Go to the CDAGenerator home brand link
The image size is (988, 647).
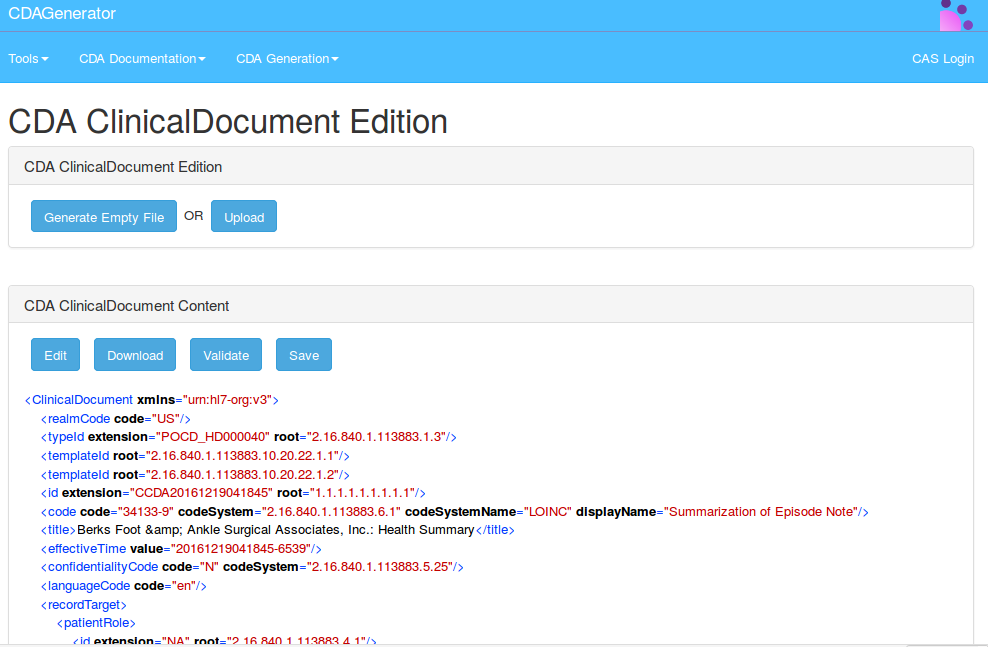62,14
